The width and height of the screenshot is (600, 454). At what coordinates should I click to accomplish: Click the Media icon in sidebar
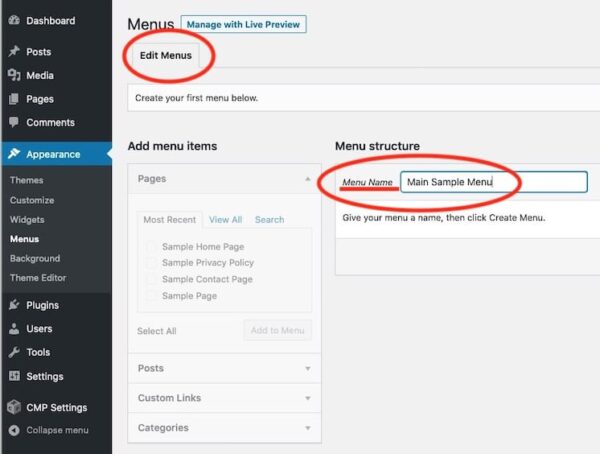click(14, 75)
